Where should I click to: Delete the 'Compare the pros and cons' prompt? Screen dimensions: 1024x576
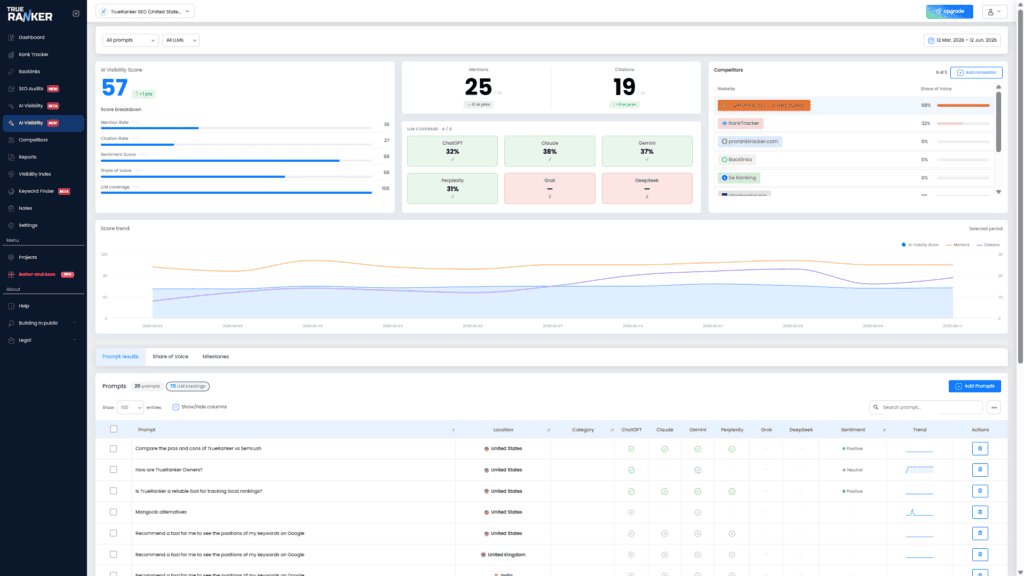[x=980, y=449]
